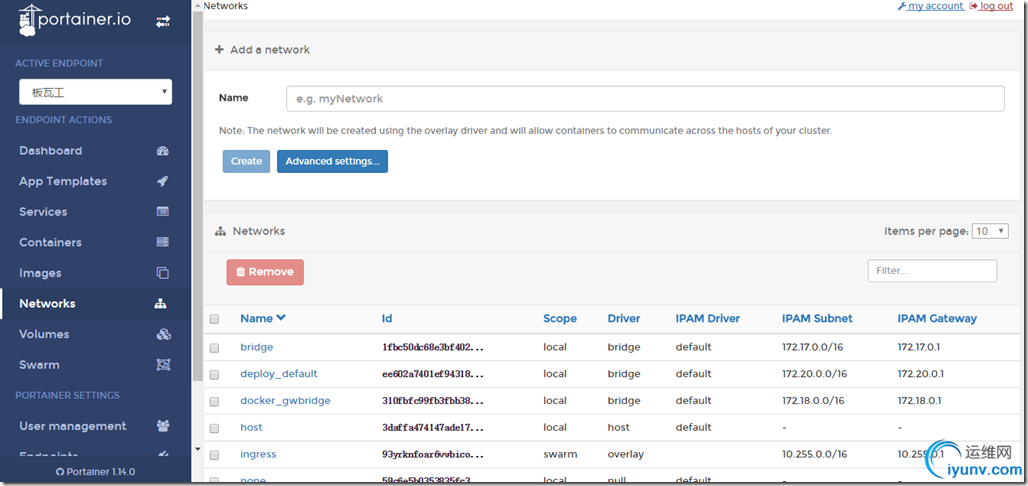This screenshot has height=486, width=1028.
Task: Toggle the select-all networks checkbox
Action: (214, 319)
